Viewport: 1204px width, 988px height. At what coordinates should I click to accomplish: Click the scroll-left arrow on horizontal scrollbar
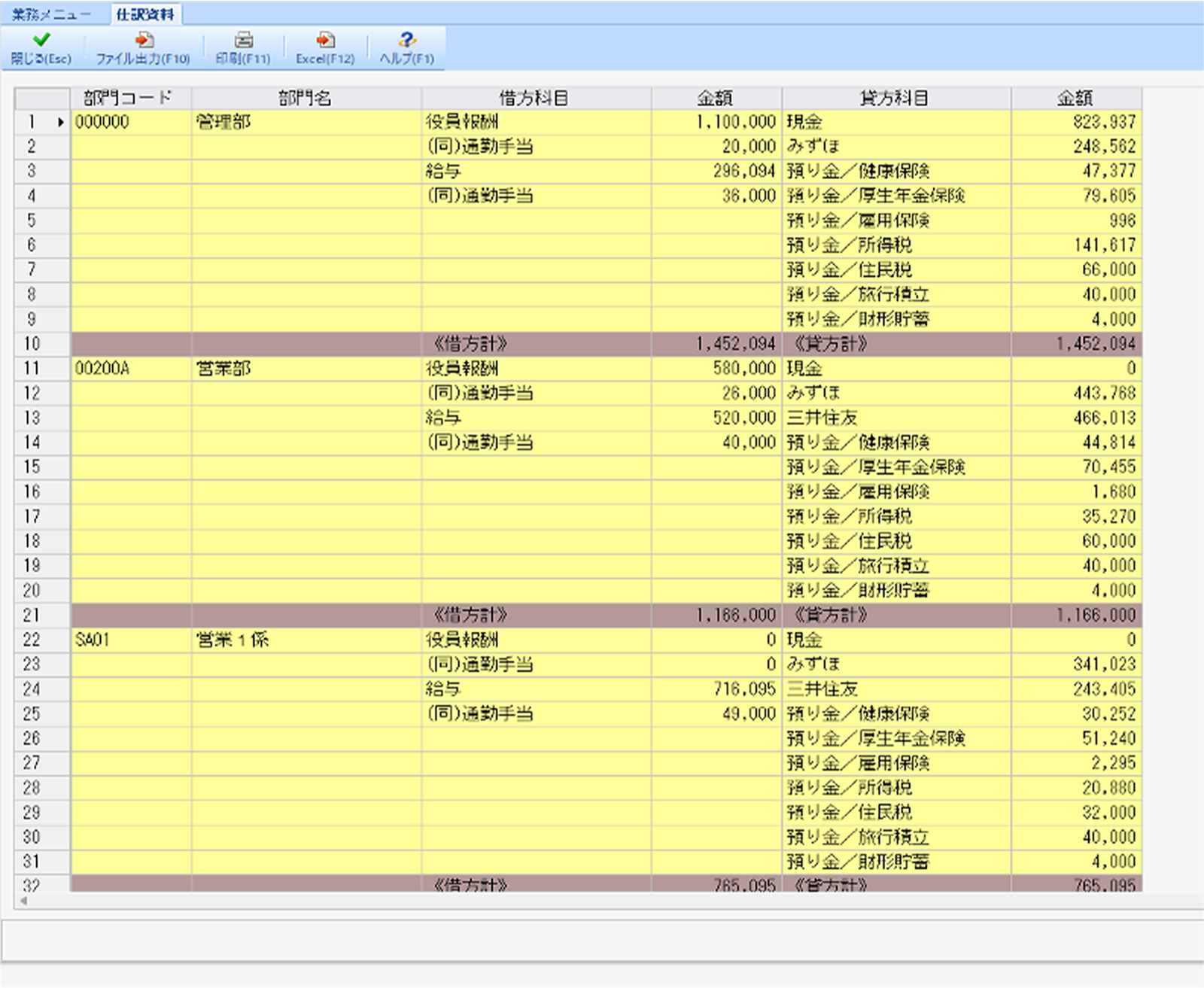tap(23, 900)
